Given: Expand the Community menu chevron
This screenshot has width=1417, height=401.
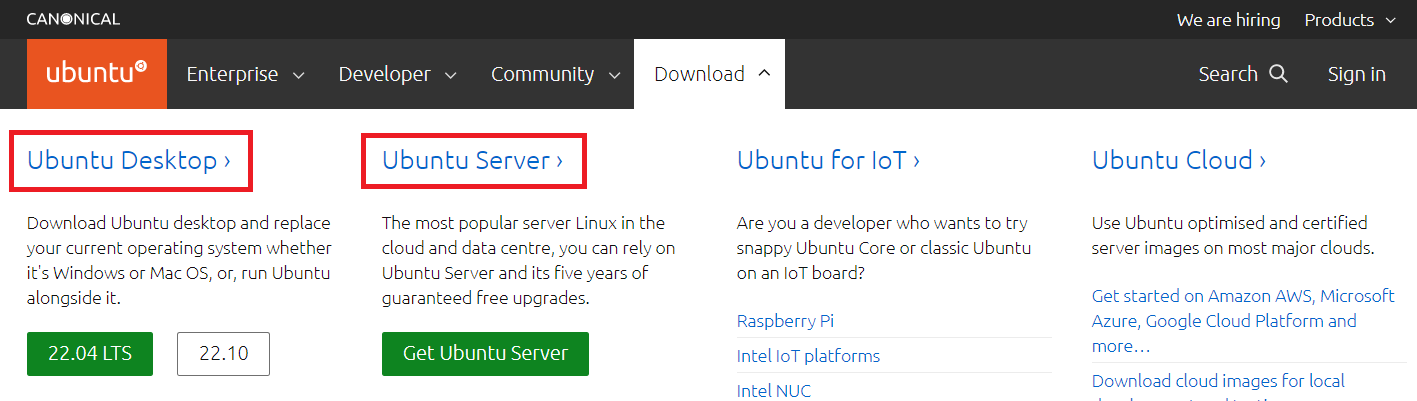Looking at the screenshot, I should coord(614,75).
